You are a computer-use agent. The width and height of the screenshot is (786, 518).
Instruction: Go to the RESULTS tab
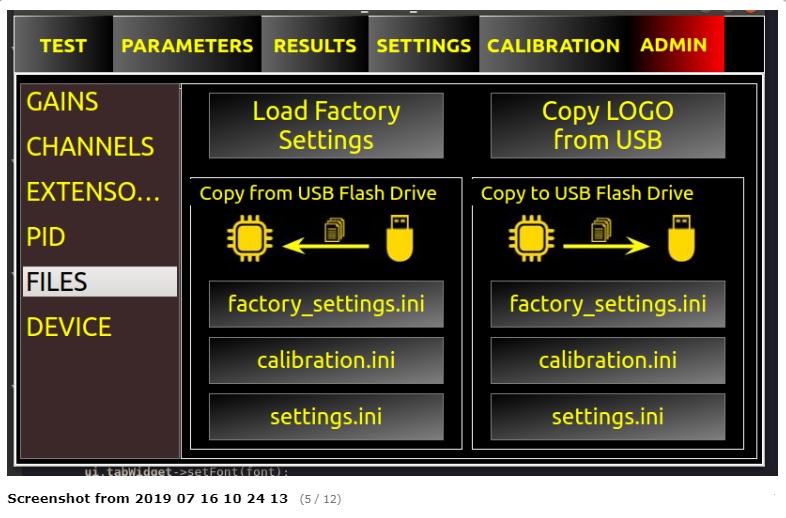point(315,45)
